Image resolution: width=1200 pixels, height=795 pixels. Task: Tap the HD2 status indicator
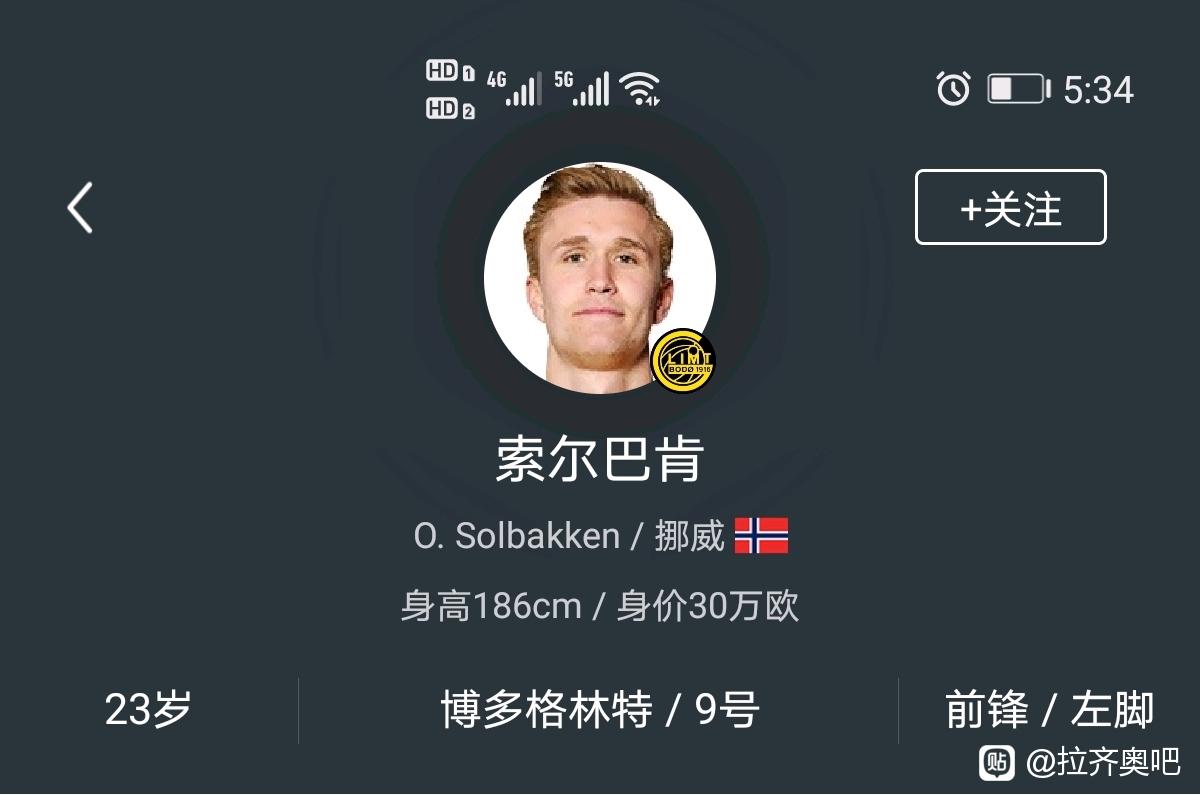[x=450, y=109]
